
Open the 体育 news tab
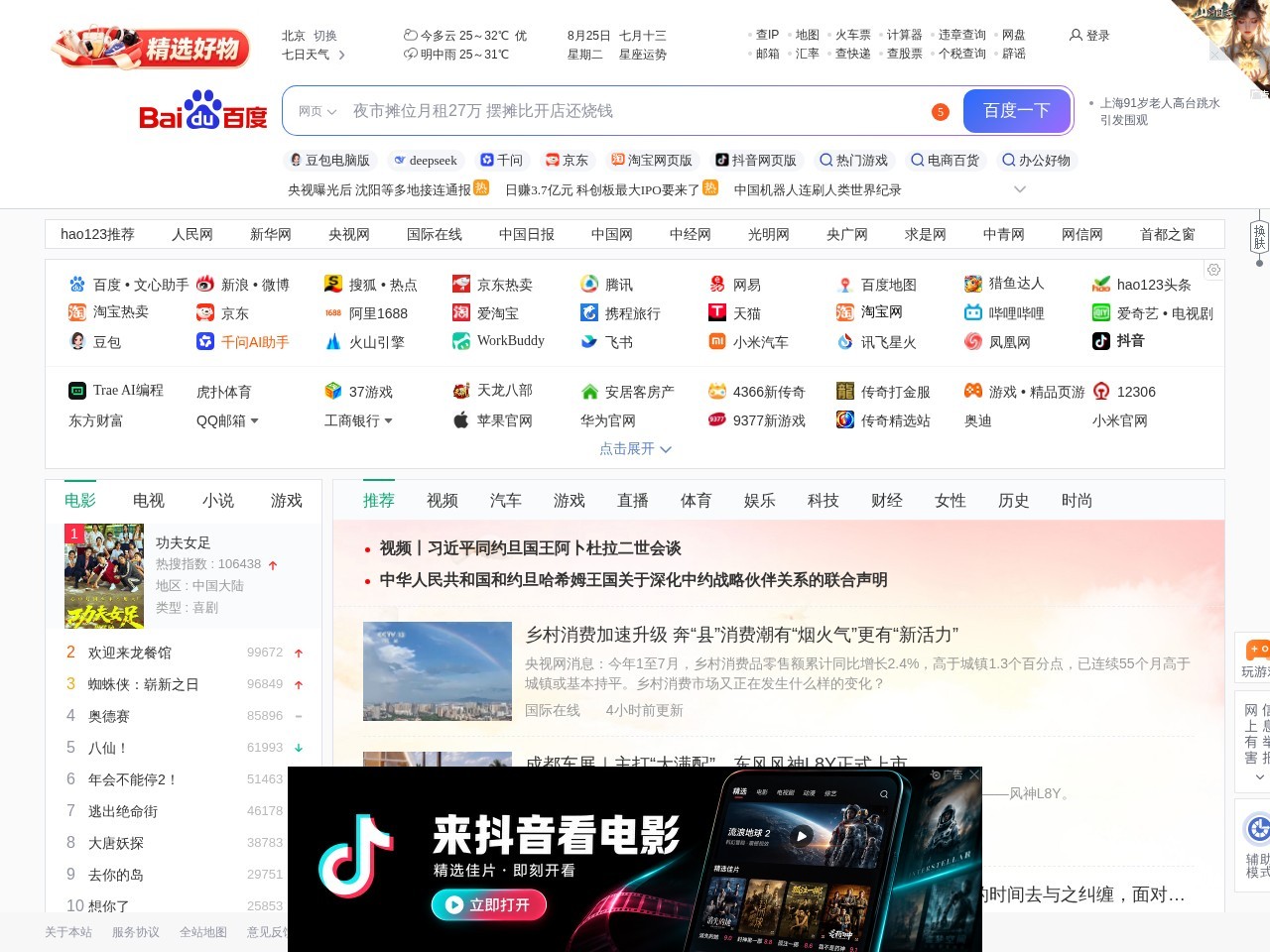coord(697,501)
